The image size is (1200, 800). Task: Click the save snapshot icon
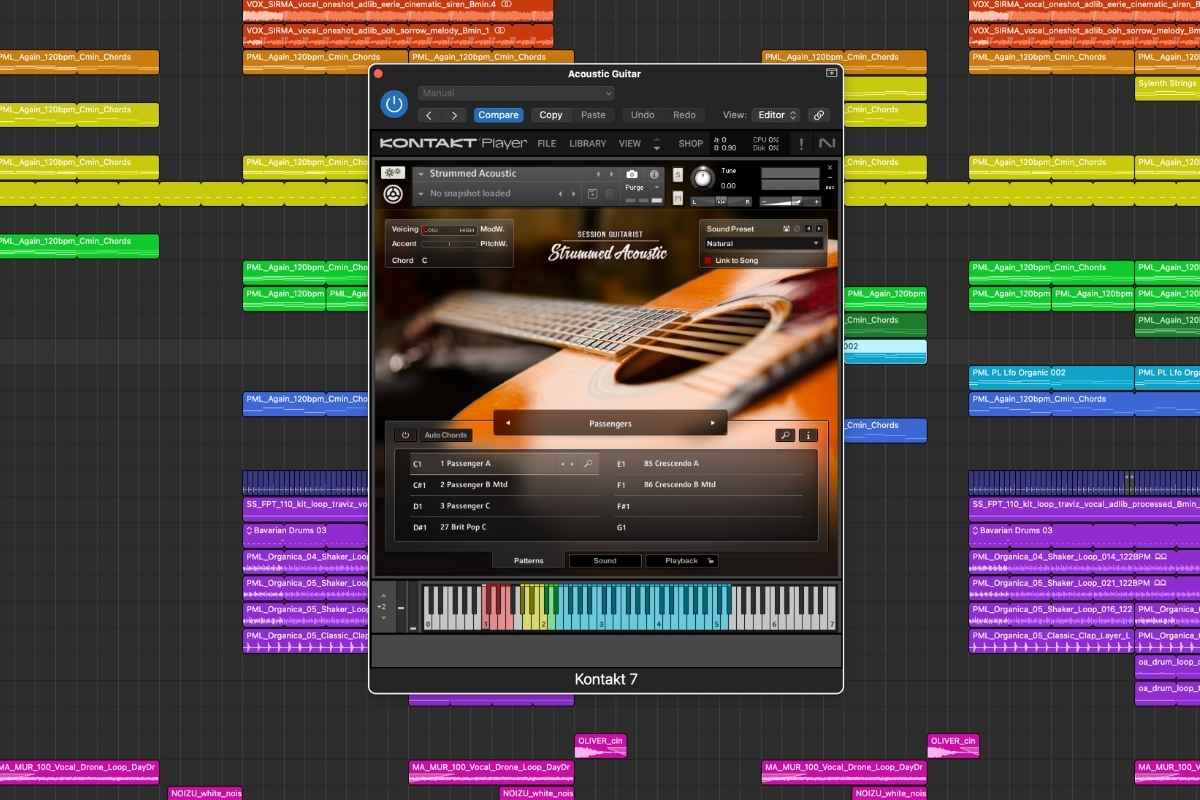pos(592,194)
